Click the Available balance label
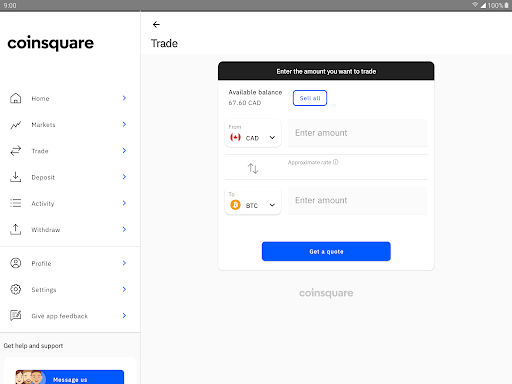512x384 pixels. 255,92
